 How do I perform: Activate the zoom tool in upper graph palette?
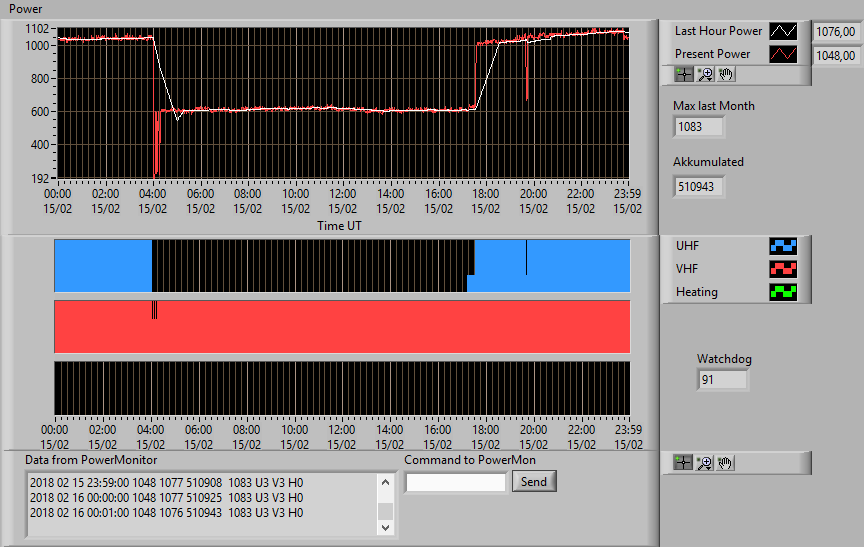(705, 74)
